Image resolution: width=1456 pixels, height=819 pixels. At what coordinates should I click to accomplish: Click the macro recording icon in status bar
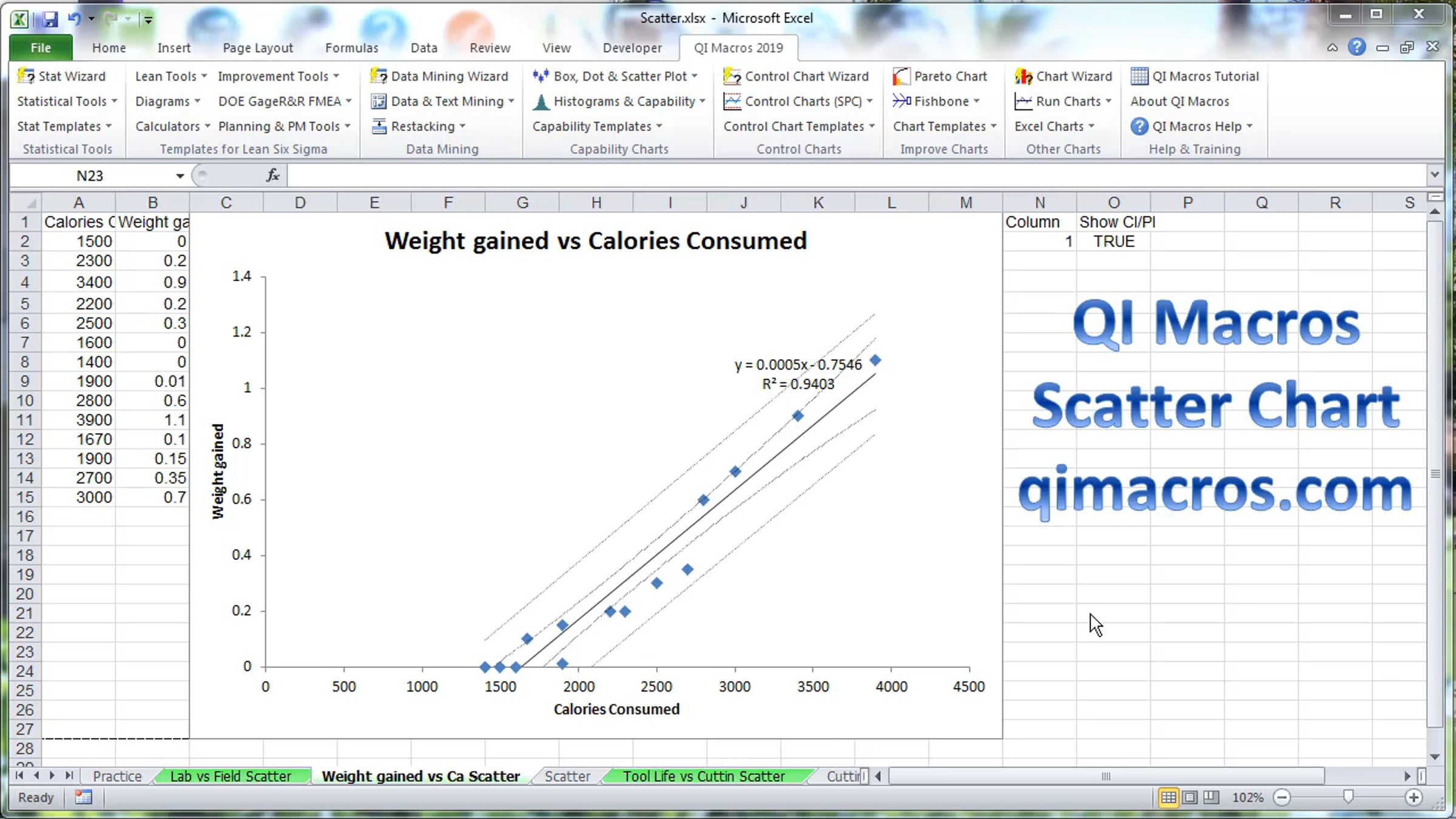pos(83,797)
